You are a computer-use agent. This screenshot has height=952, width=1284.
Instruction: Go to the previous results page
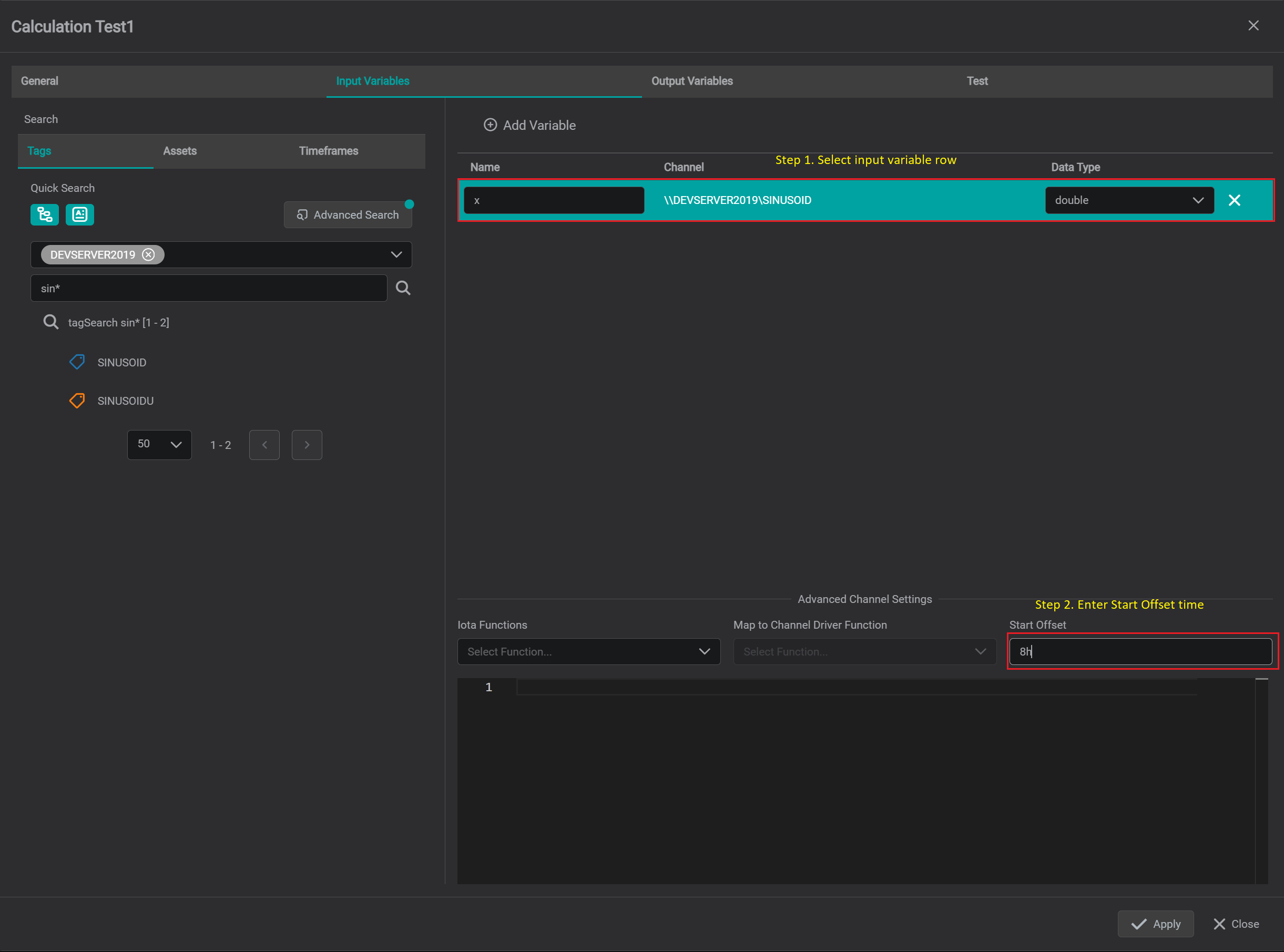tap(264, 445)
